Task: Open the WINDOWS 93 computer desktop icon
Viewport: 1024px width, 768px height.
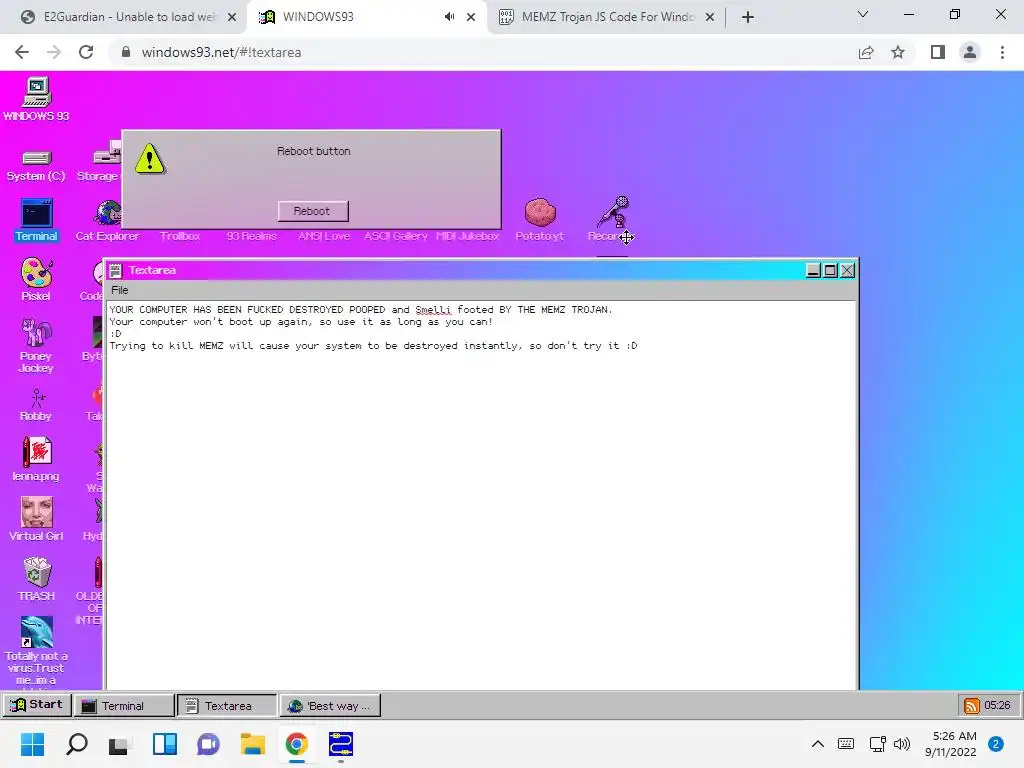Action: [x=37, y=99]
